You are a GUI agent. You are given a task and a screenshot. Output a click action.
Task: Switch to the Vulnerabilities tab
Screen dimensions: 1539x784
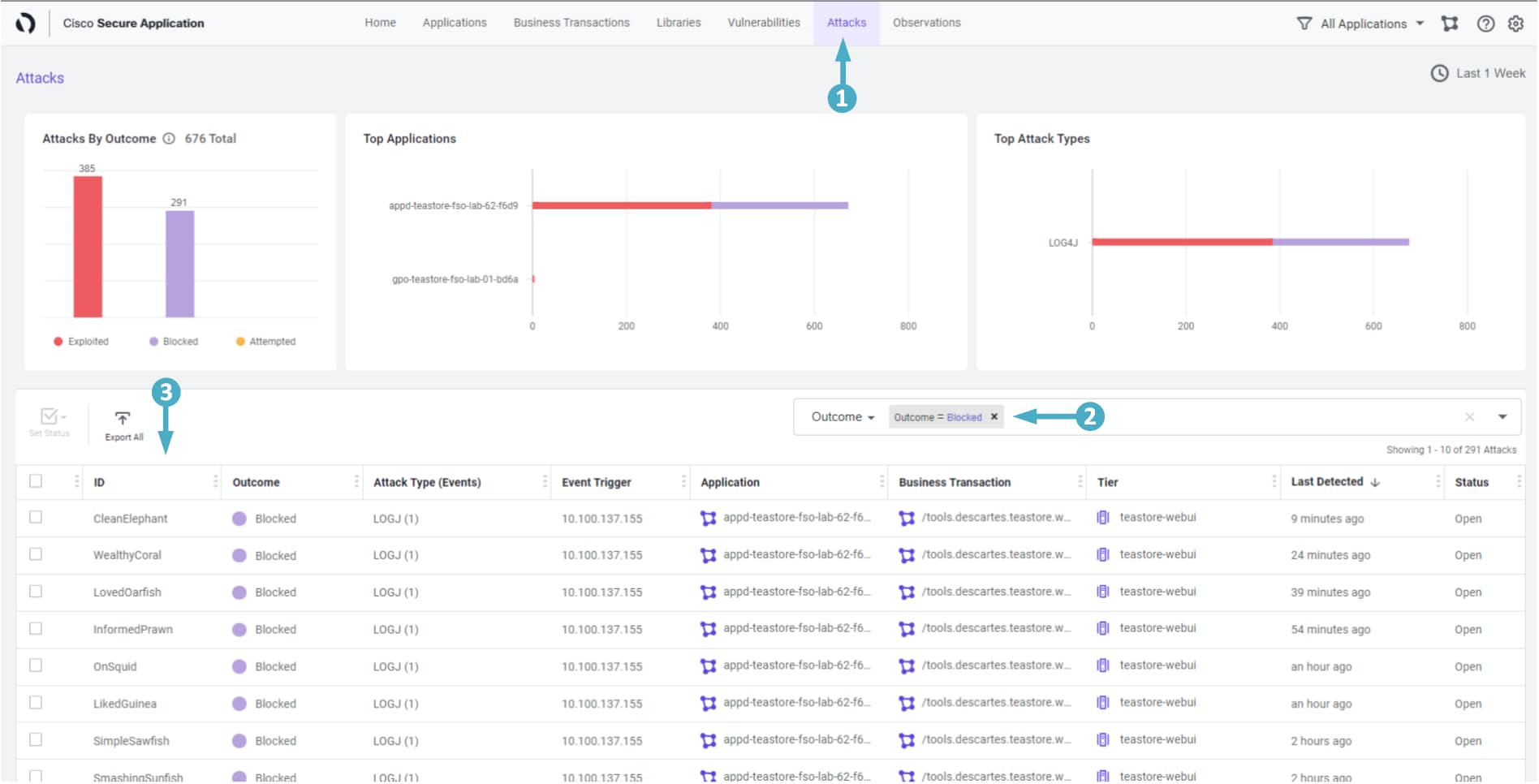click(x=763, y=23)
